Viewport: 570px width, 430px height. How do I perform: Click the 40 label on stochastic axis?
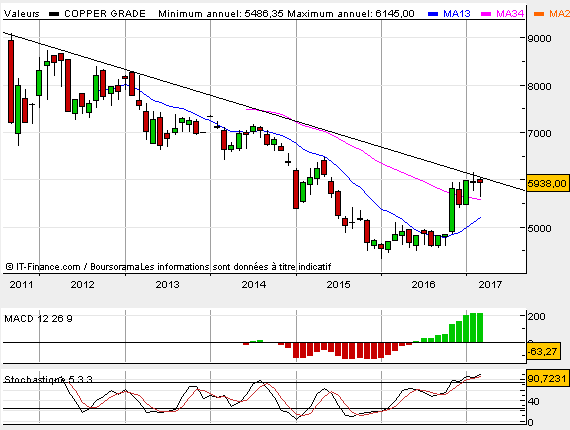(533, 402)
